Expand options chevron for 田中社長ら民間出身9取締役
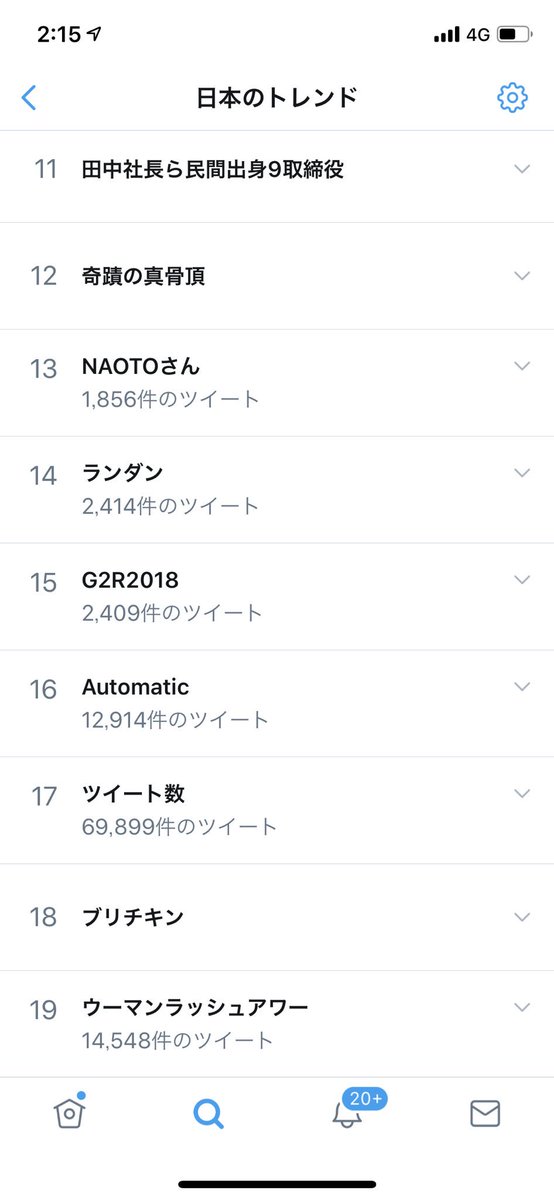Screen dimensions: 554x1200 [521, 169]
